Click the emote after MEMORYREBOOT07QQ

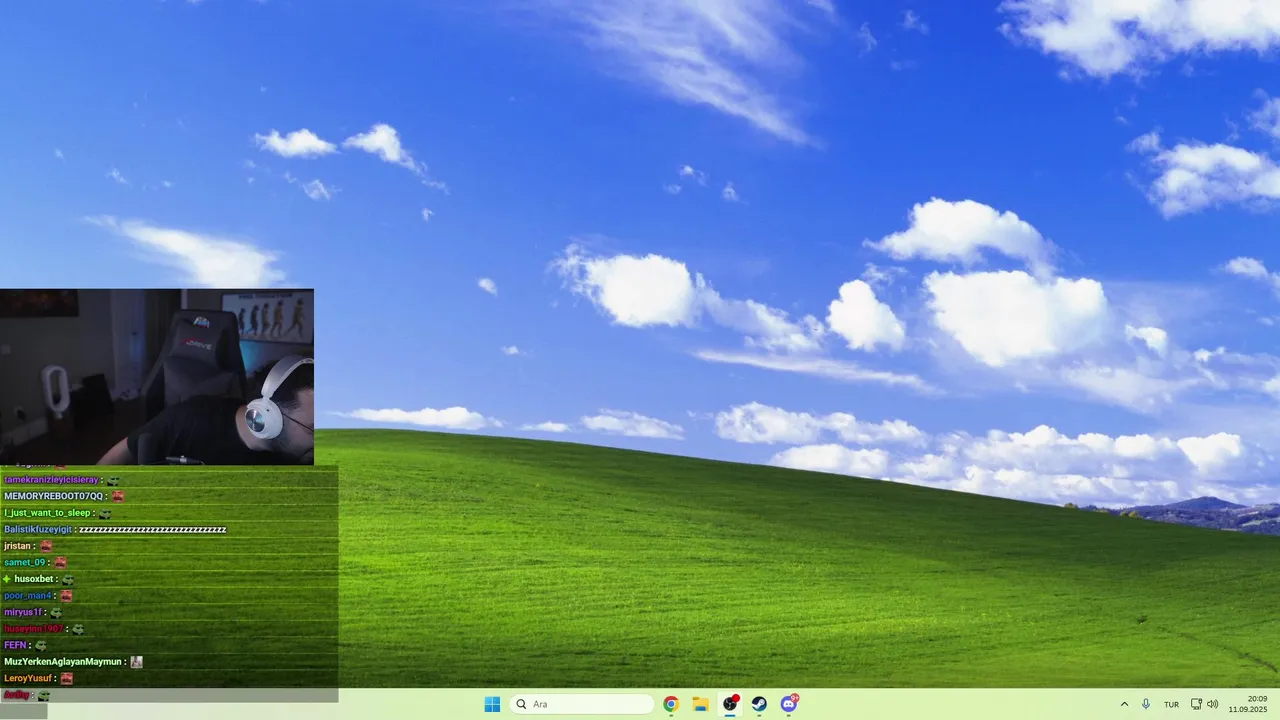(118, 496)
